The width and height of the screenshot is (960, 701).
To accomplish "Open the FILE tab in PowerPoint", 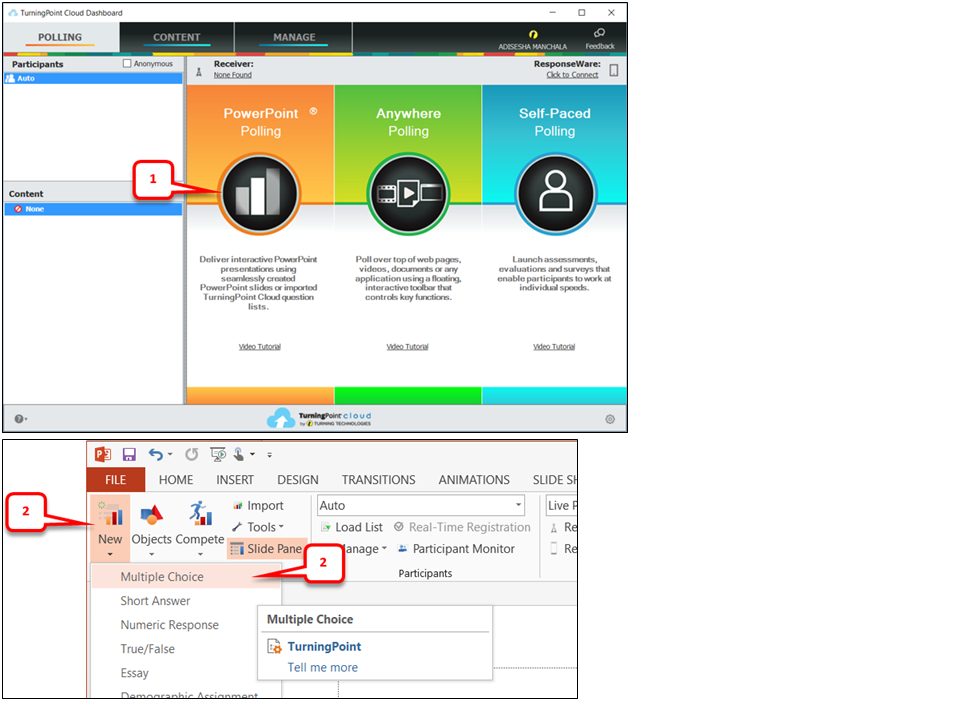I will tap(116, 480).
